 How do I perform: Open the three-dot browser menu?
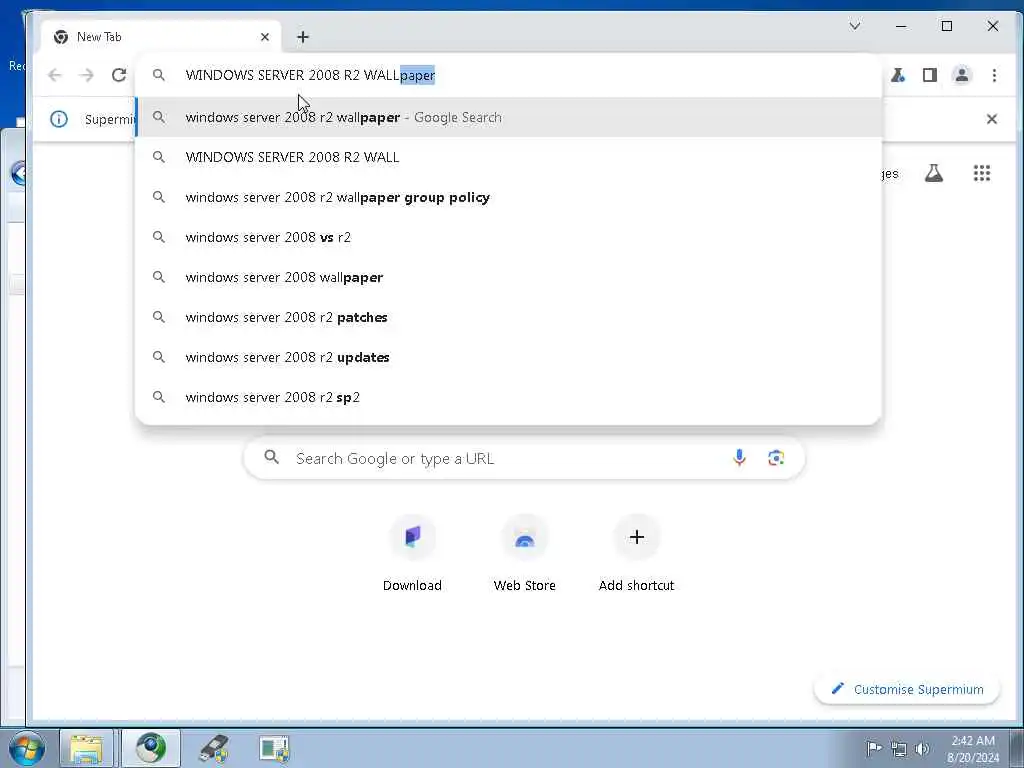[994, 75]
